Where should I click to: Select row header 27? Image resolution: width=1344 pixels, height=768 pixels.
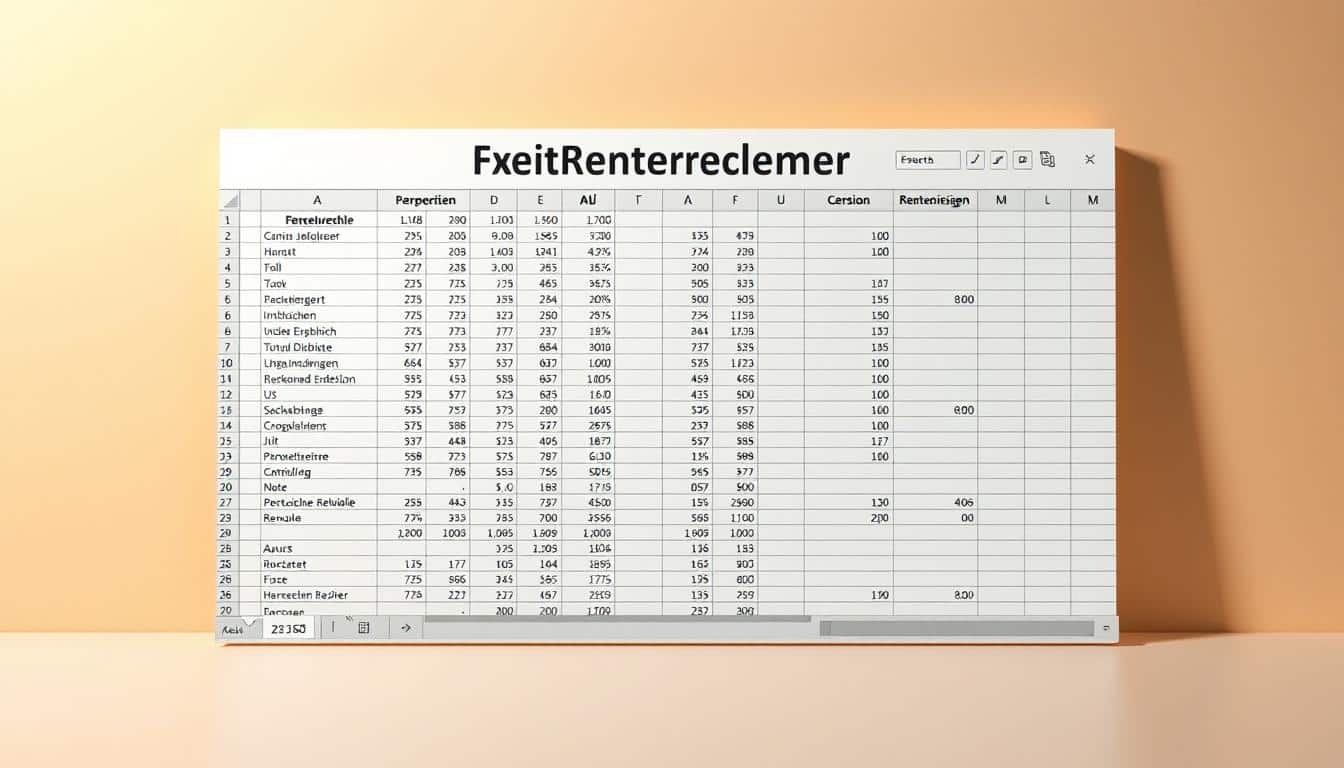tap(227, 502)
